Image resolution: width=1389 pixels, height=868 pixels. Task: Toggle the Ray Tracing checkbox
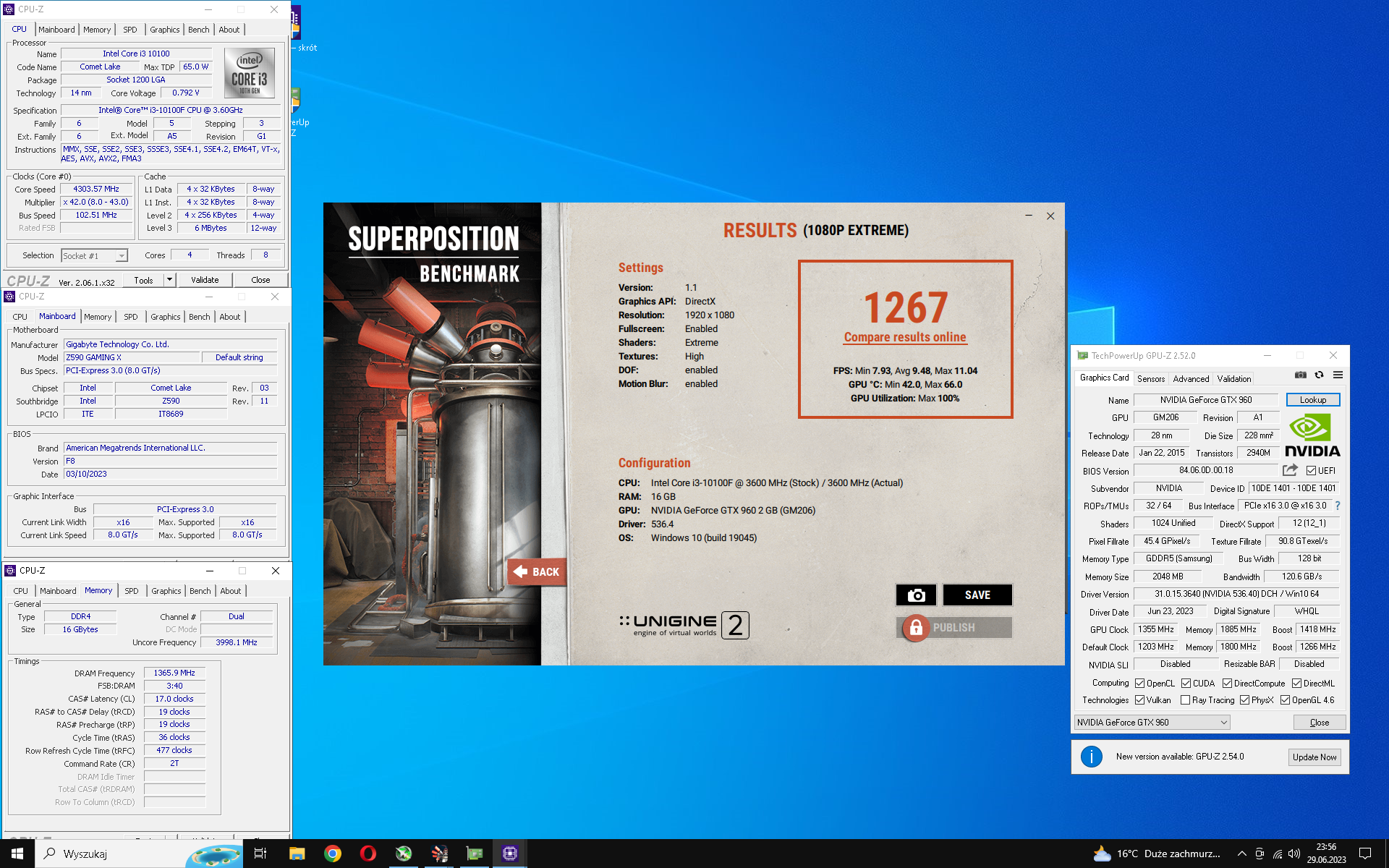(x=1186, y=700)
